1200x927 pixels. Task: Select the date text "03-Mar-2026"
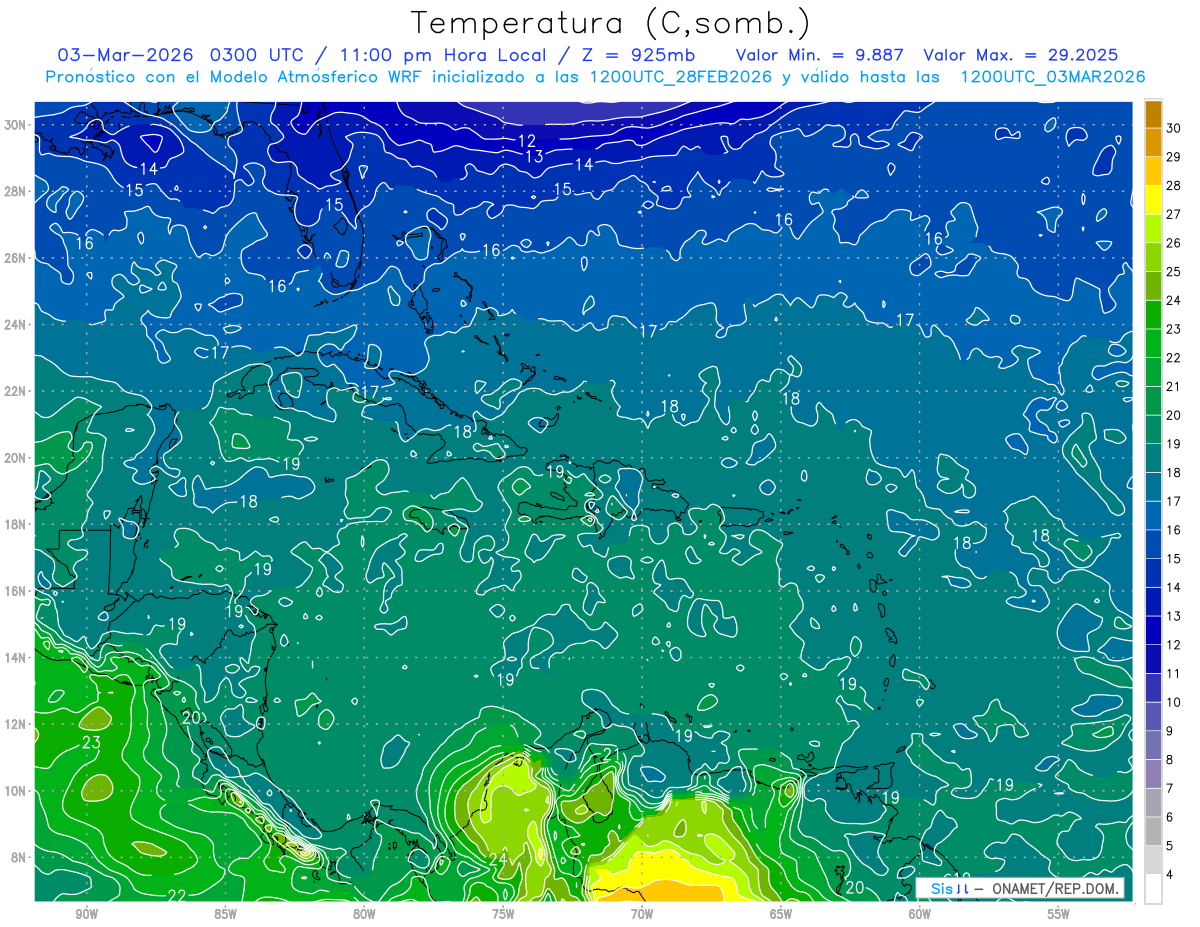click(126, 55)
